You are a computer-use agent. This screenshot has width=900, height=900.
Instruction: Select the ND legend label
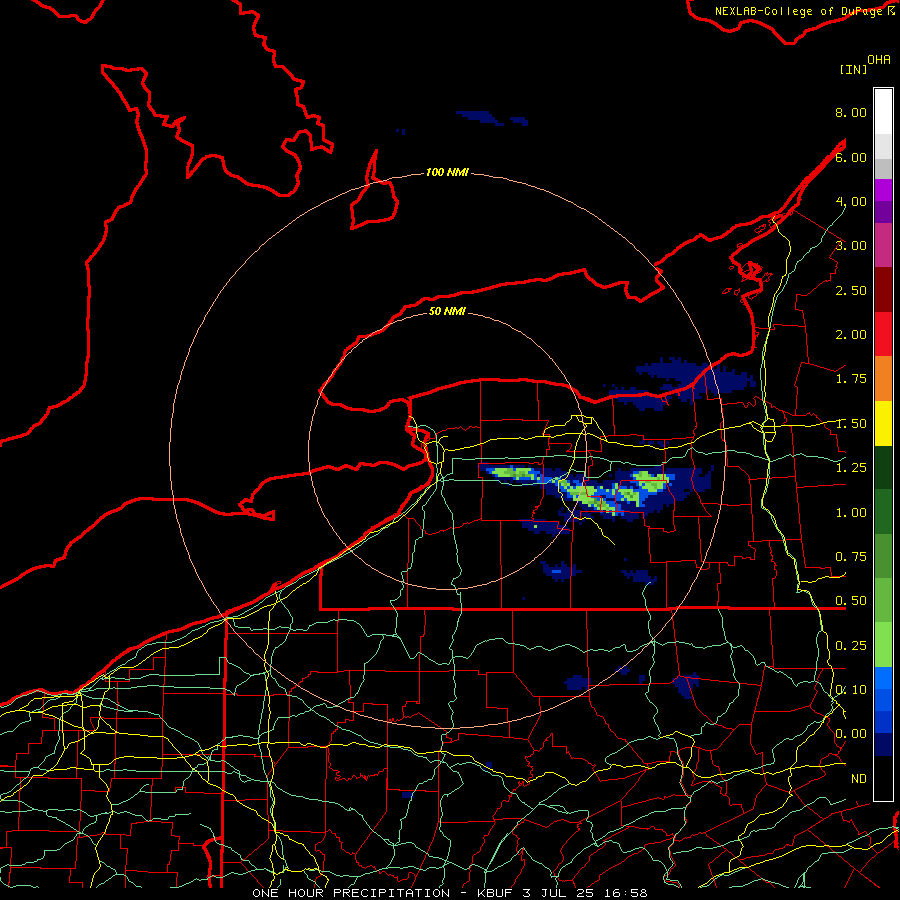click(859, 779)
